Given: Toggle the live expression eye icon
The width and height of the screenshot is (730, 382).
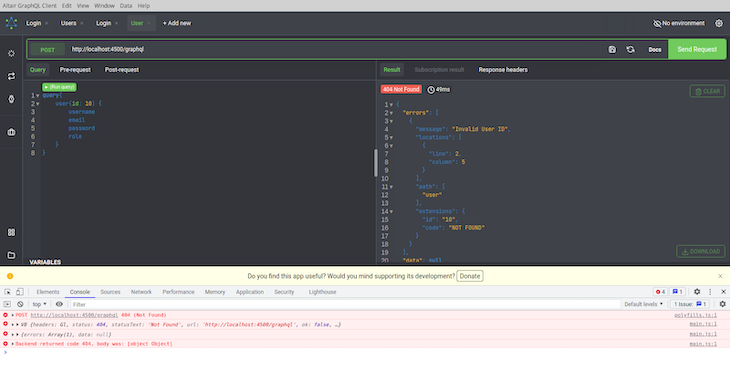Looking at the screenshot, I should 59,304.
